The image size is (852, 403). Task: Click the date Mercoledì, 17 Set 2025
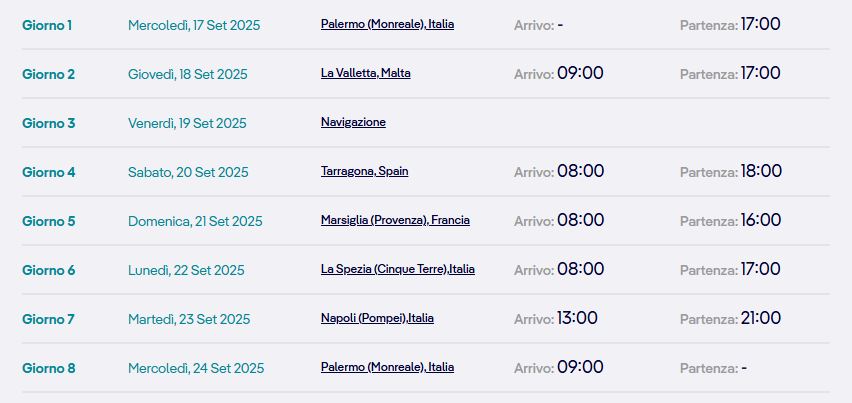coord(194,26)
